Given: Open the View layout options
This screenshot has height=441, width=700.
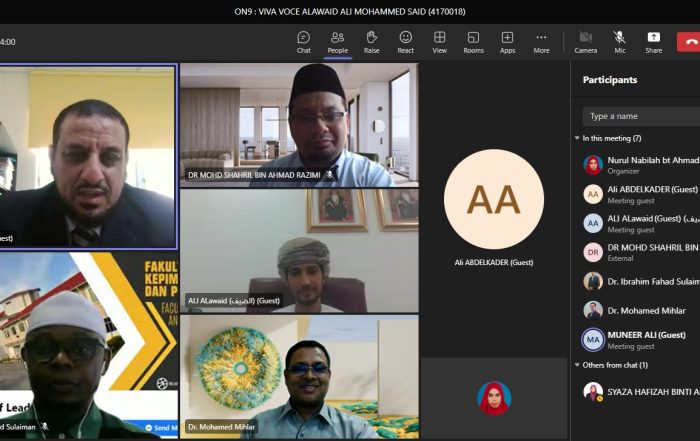Looking at the screenshot, I should point(439,41).
